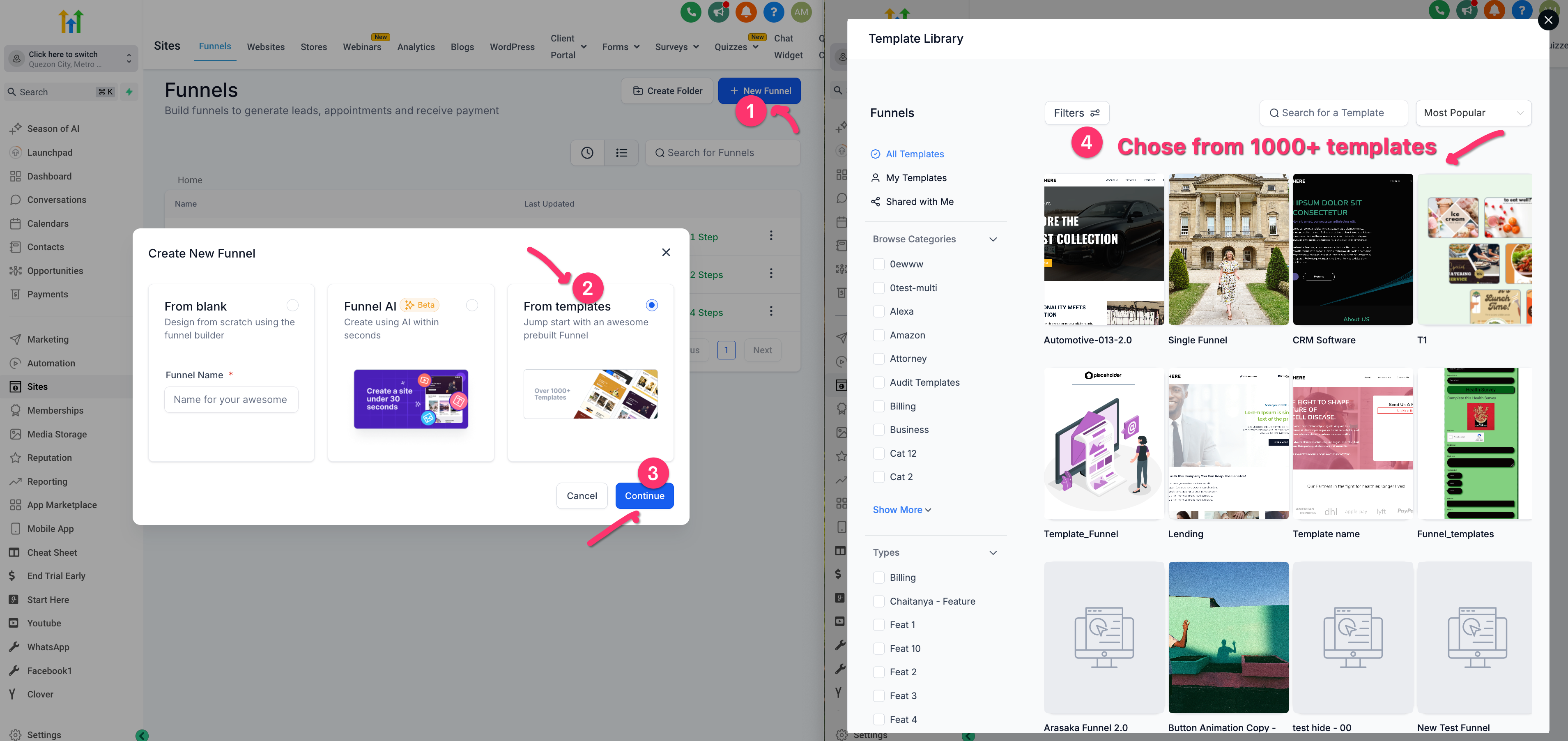Open three-dot menu for the 2 Steps funnel
Screen dimensions: 1568x741
click(x=770, y=274)
